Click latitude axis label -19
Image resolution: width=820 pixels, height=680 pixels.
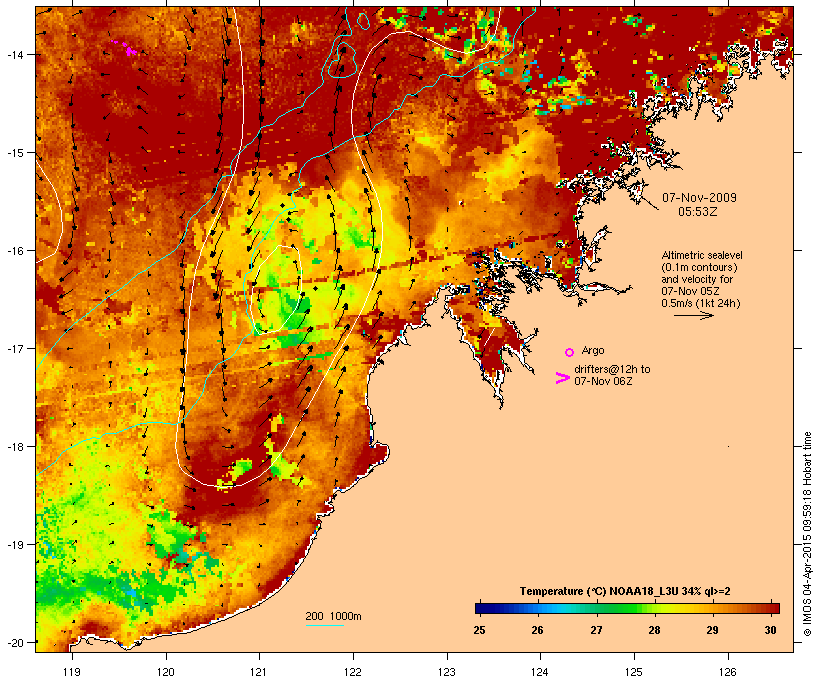[x=14, y=545]
